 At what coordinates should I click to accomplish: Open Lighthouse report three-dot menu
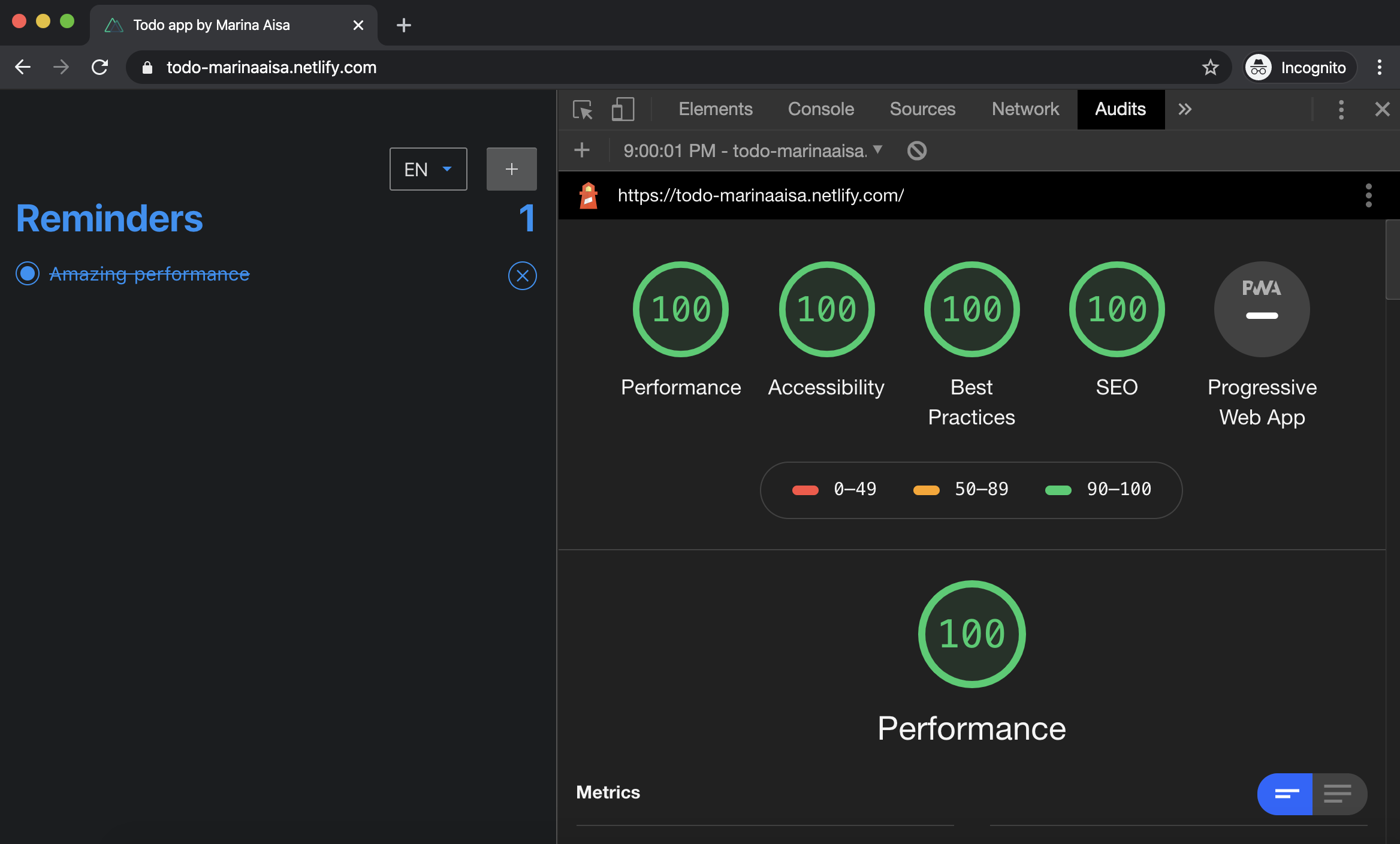(1368, 195)
